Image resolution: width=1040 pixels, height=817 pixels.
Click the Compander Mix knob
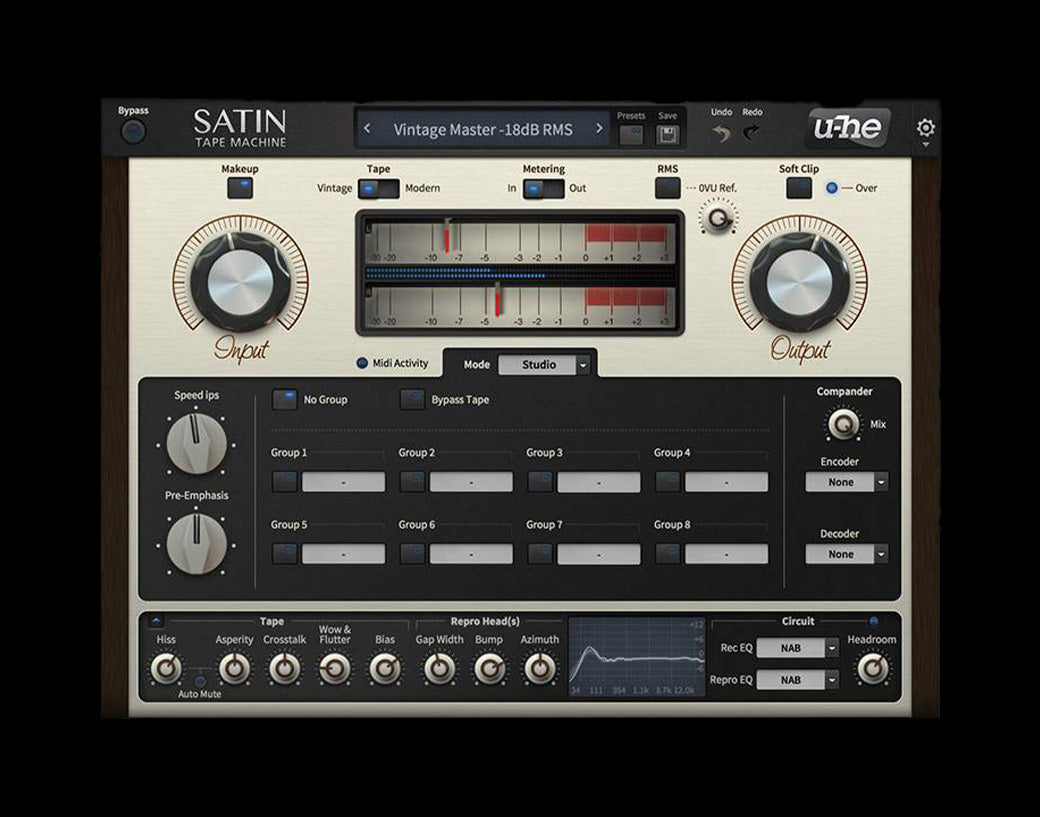tap(843, 424)
